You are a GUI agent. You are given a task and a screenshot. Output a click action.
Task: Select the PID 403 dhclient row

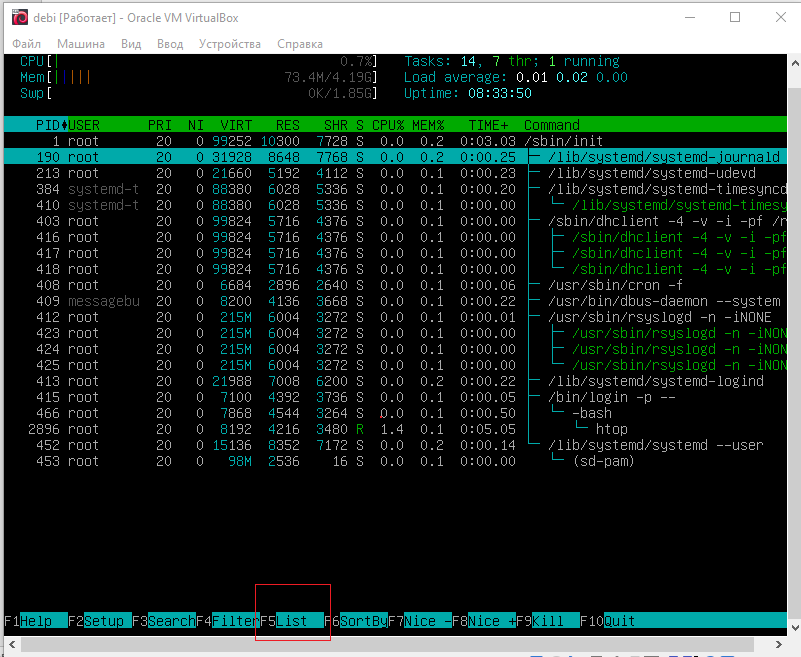(x=395, y=221)
